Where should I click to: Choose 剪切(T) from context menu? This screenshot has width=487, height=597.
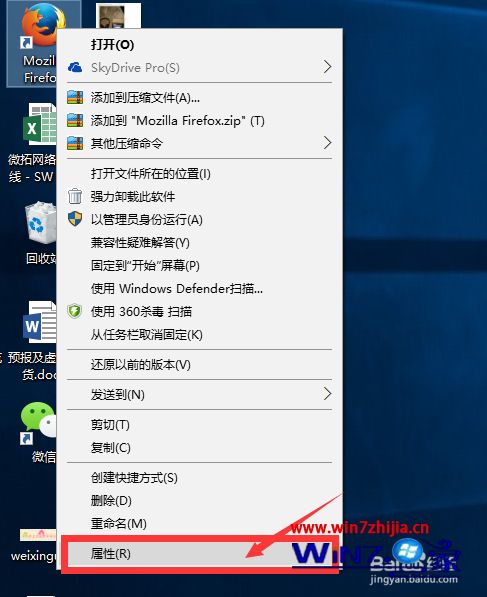pyautogui.click(x=200, y=425)
